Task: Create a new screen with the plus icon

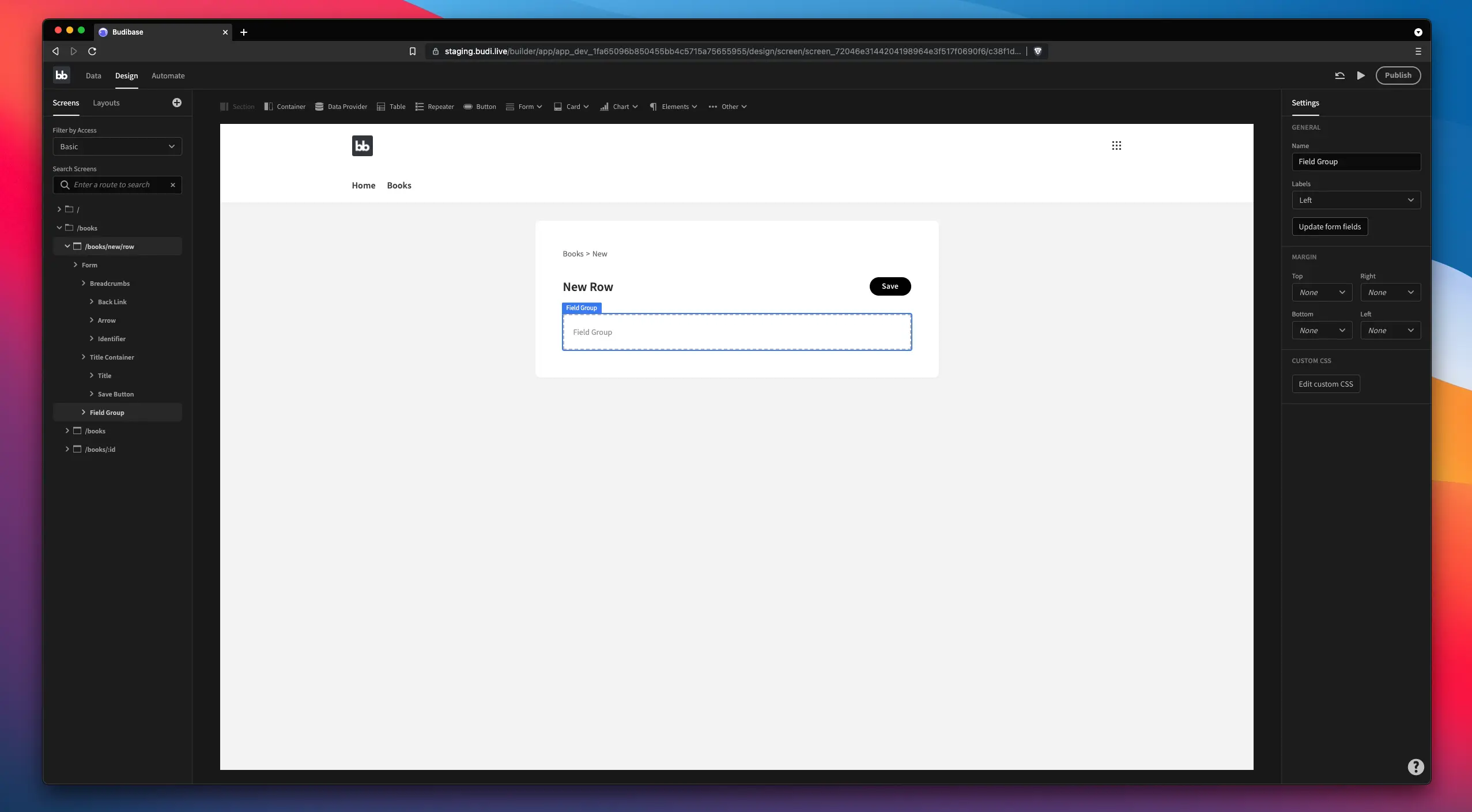Action: 176,102
